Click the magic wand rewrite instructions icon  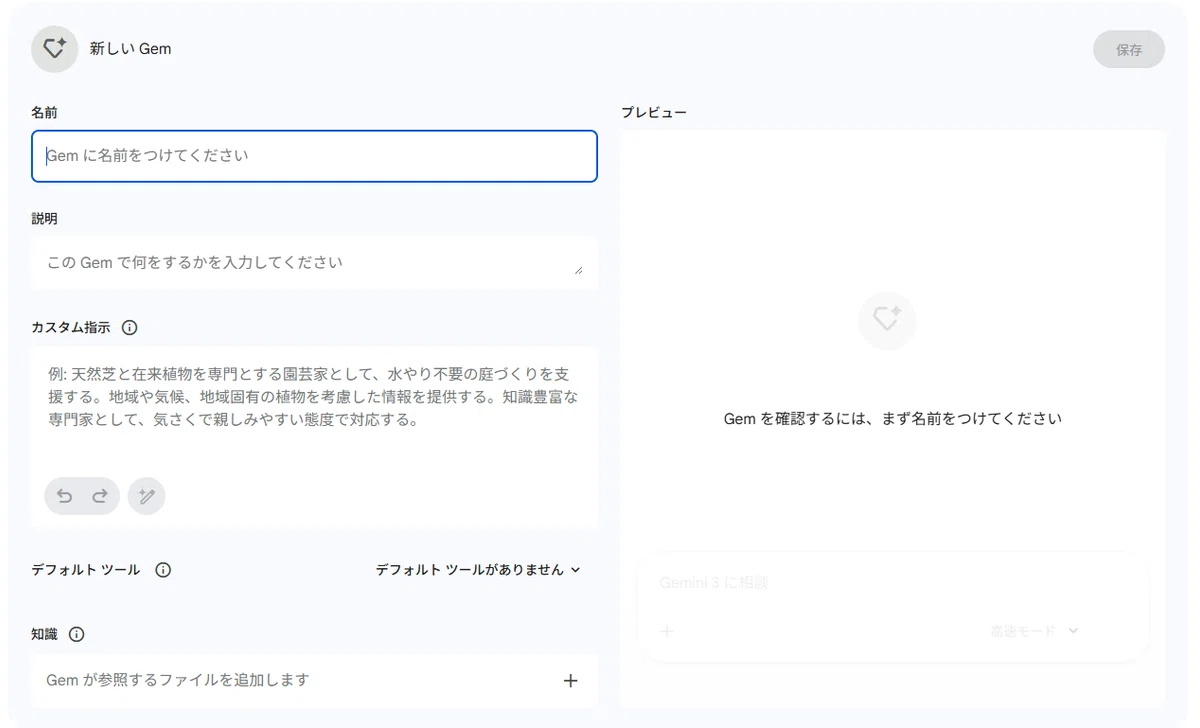point(146,496)
